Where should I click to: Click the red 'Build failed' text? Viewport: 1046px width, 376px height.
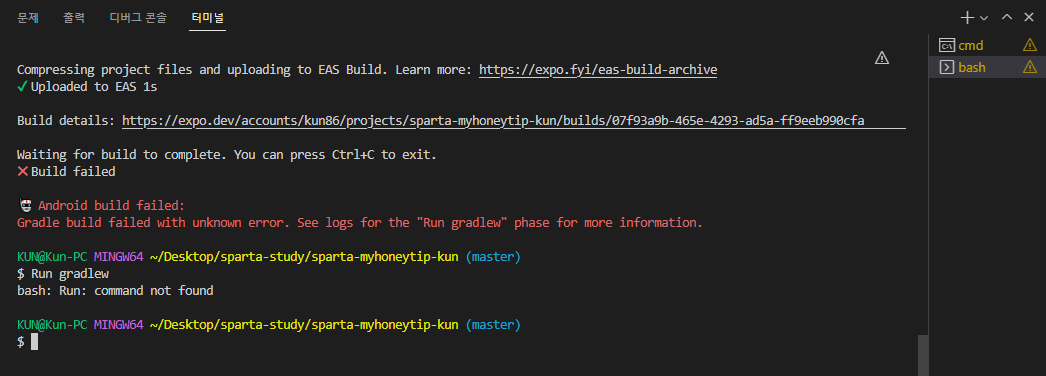click(x=73, y=171)
